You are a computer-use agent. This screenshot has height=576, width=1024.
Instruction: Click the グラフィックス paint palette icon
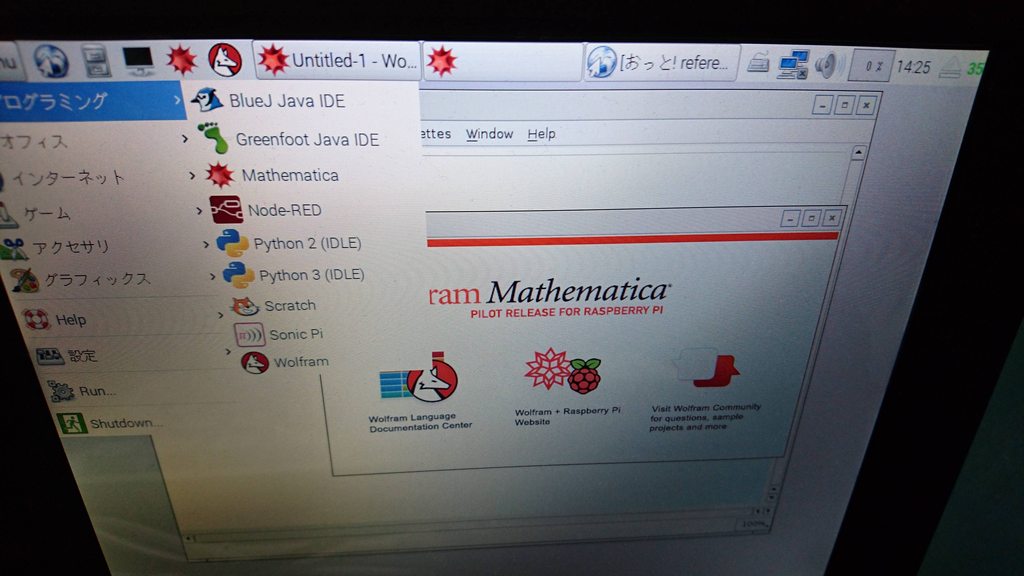[x=25, y=280]
